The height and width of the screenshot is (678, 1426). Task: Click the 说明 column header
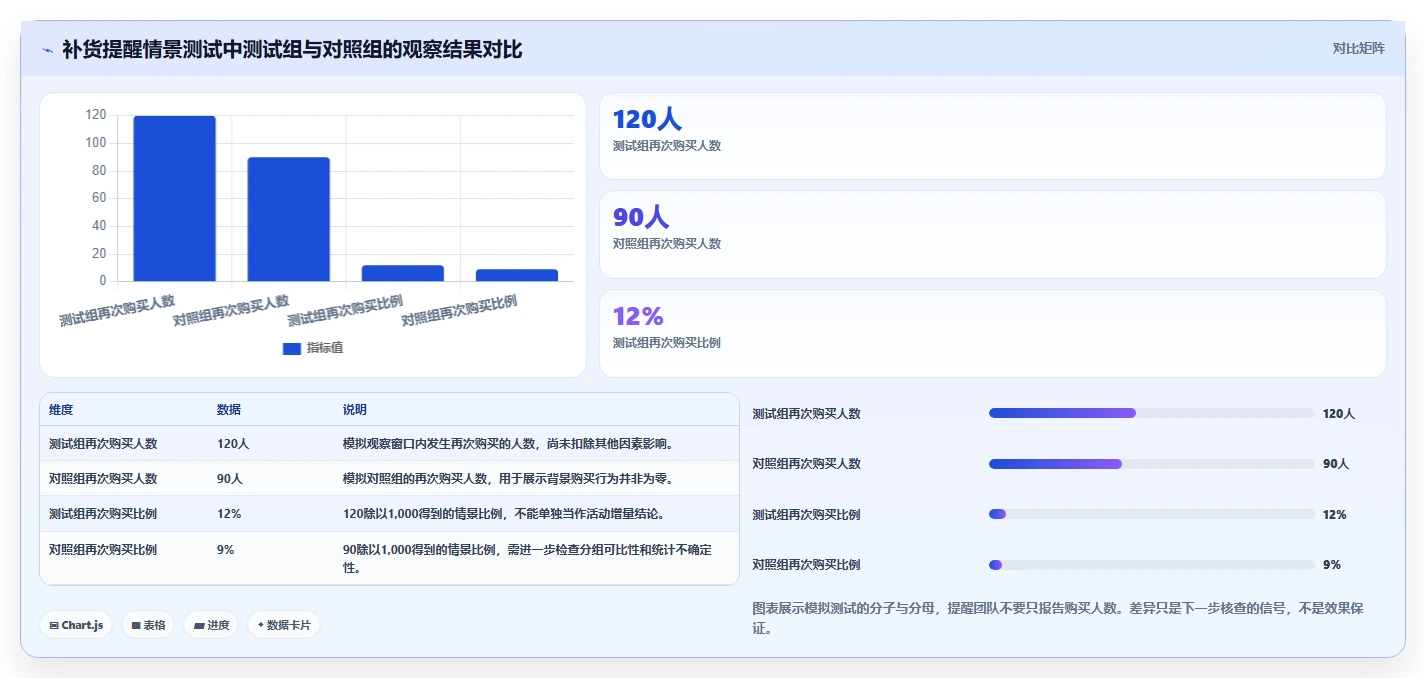(x=355, y=410)
